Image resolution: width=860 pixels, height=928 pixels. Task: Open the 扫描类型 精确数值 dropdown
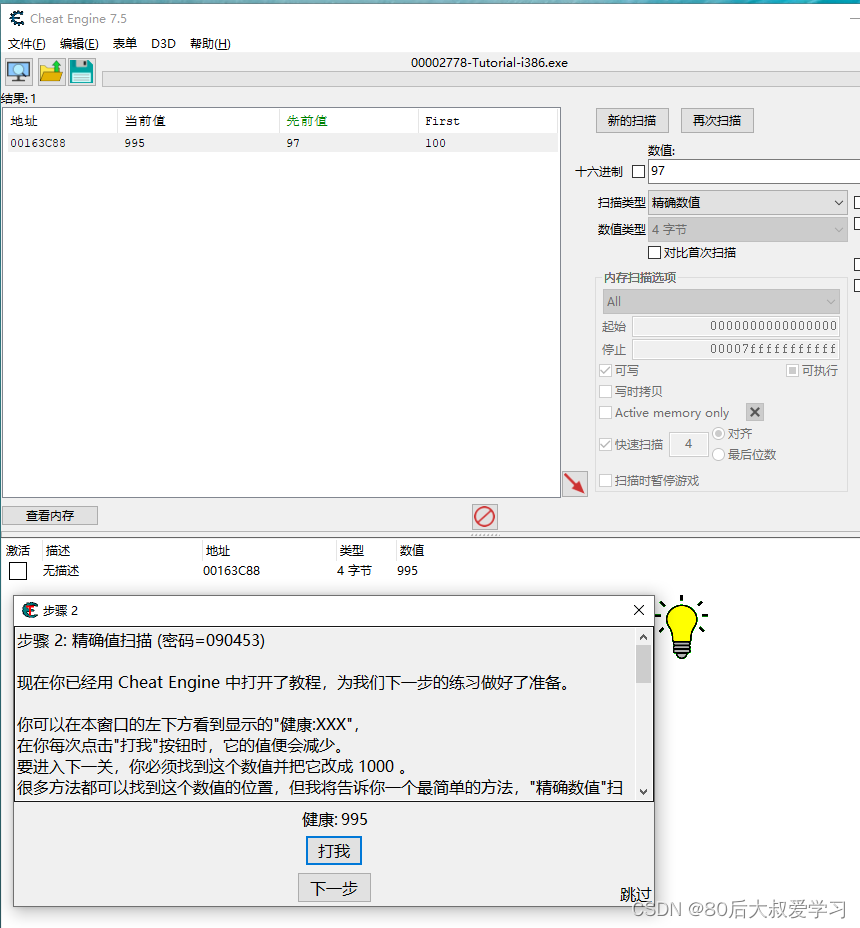[x=748, y=202]
